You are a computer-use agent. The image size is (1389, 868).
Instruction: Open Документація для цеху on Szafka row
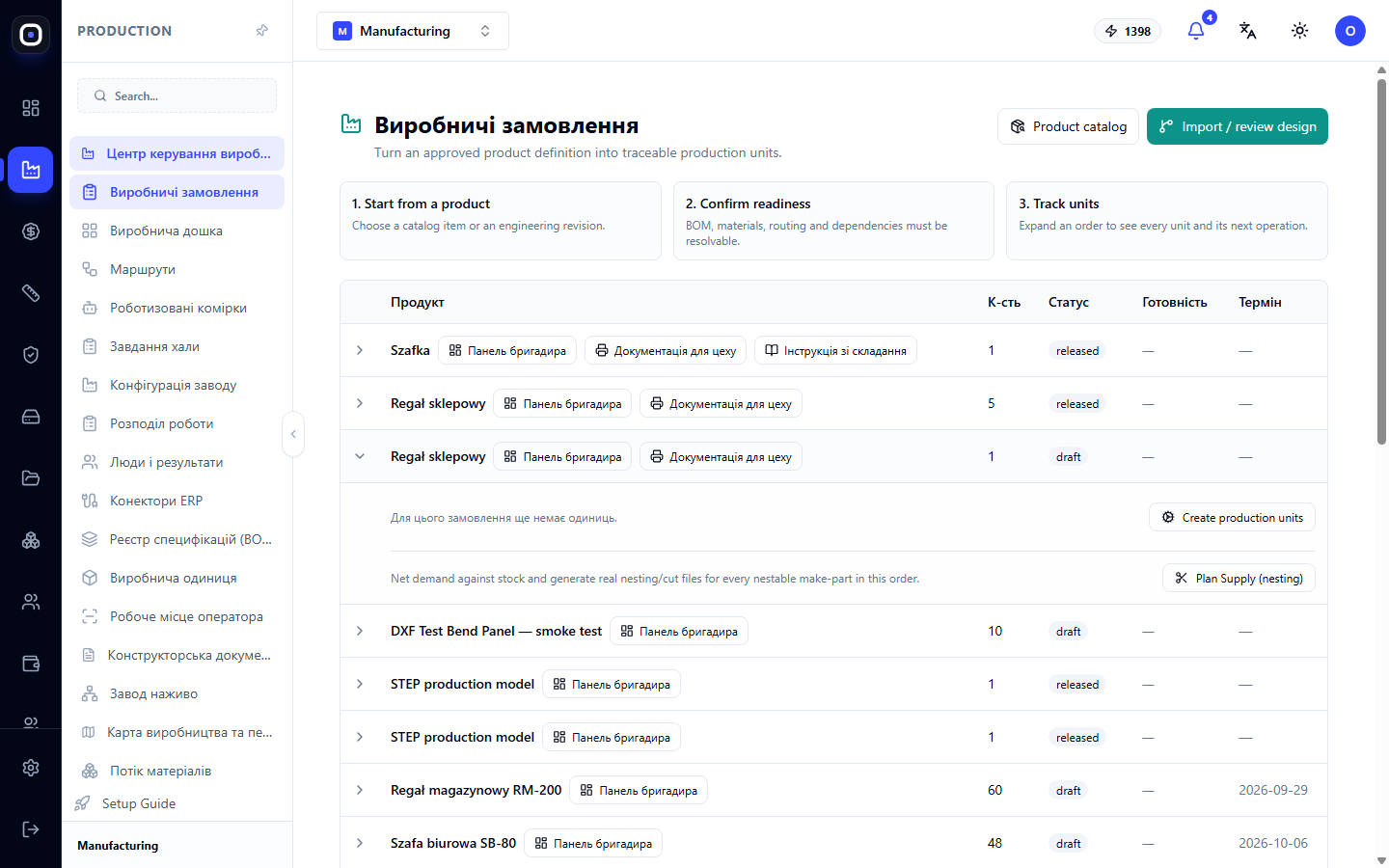[666, 350]
